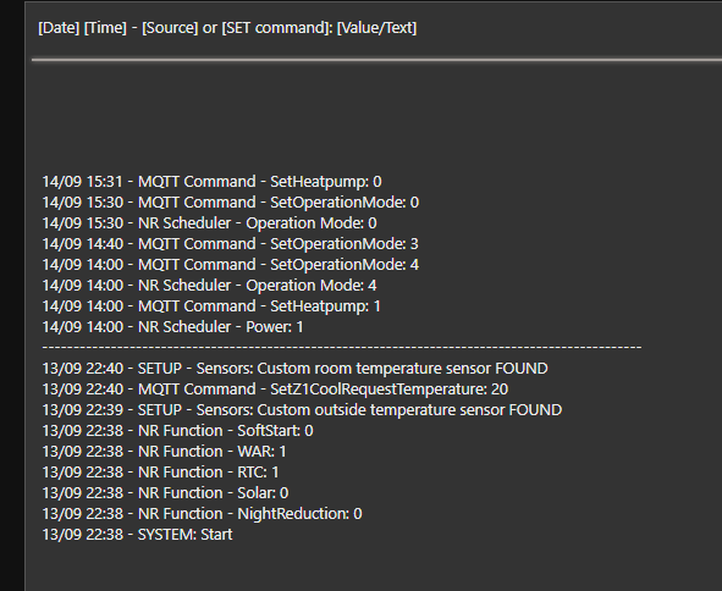Click the log format header text

click(x=227, y=28)
